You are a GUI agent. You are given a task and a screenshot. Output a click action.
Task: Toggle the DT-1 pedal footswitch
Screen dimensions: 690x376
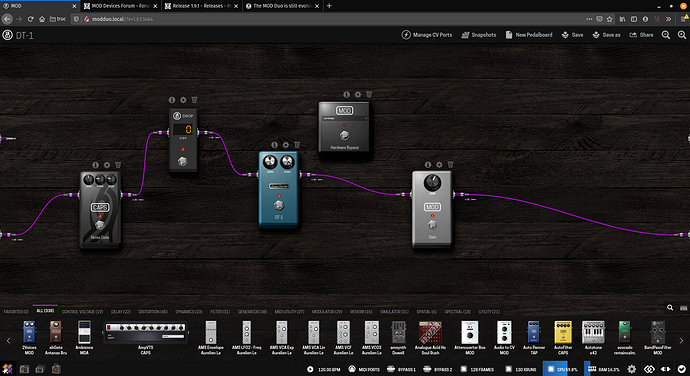pos(279,205)
